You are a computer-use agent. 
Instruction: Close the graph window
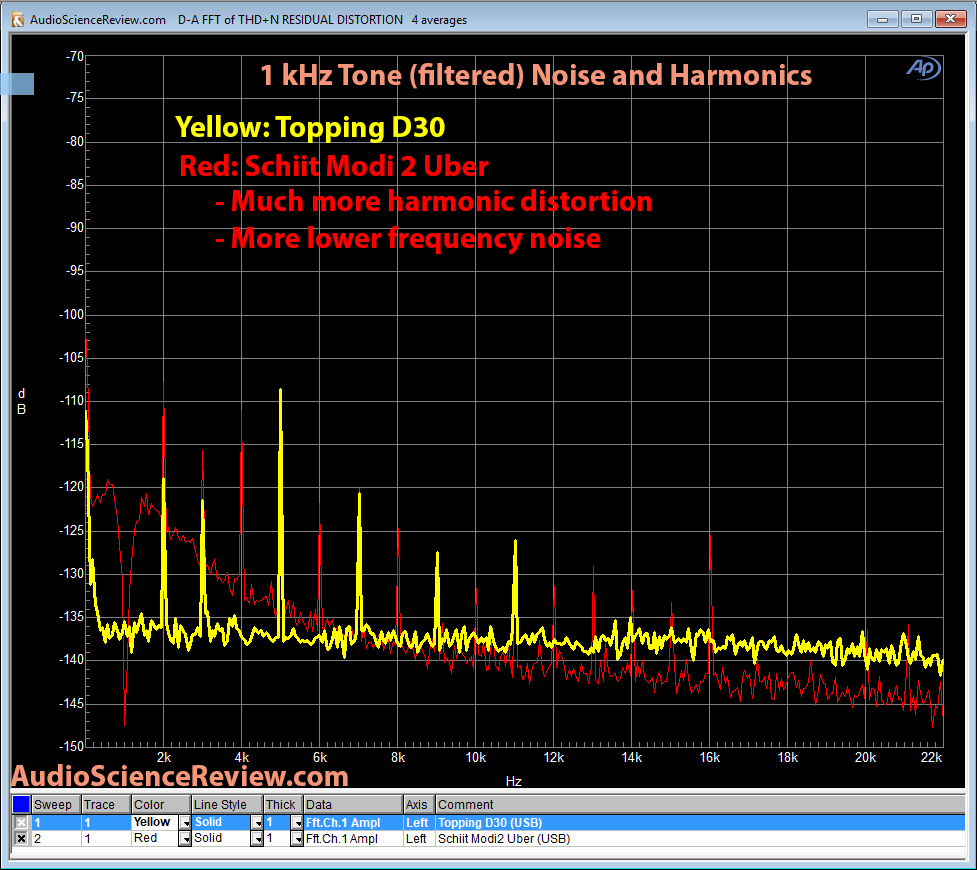coord(950,19)
